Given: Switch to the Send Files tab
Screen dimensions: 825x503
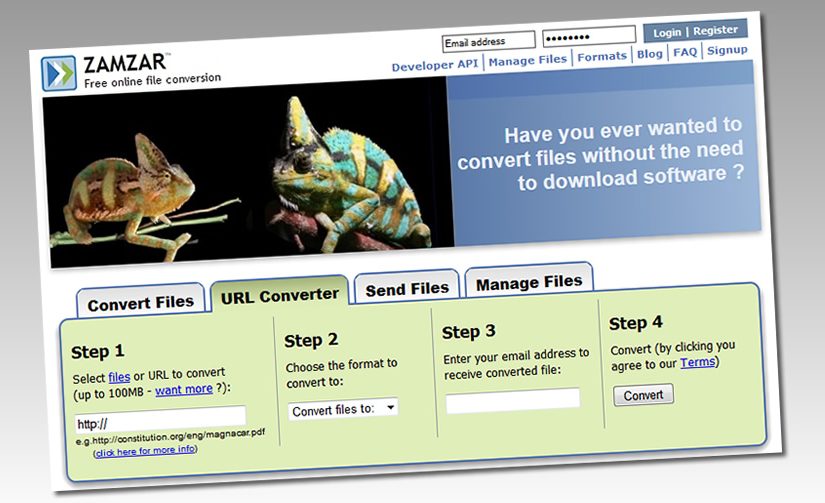Looking at the screenshot, I should (407, 288).
